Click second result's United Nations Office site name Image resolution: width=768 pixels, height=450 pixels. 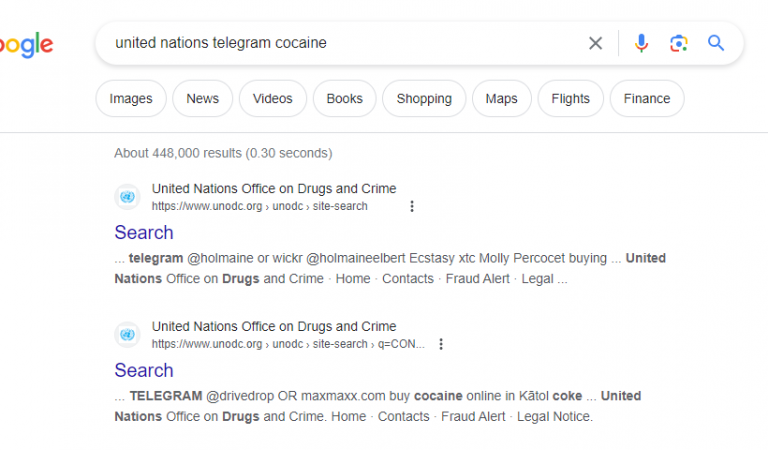point(274,326)
